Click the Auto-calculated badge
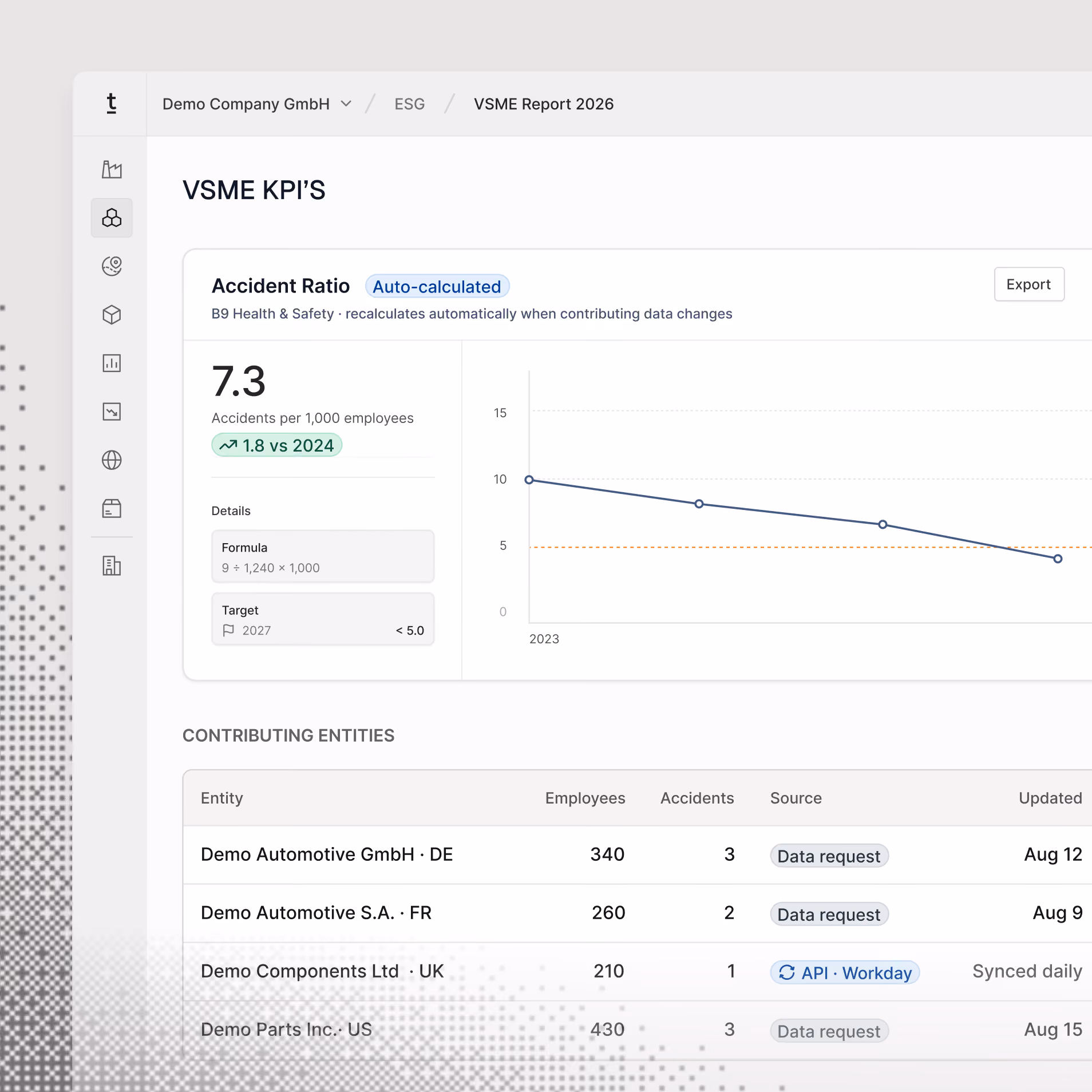 point(437,286)
